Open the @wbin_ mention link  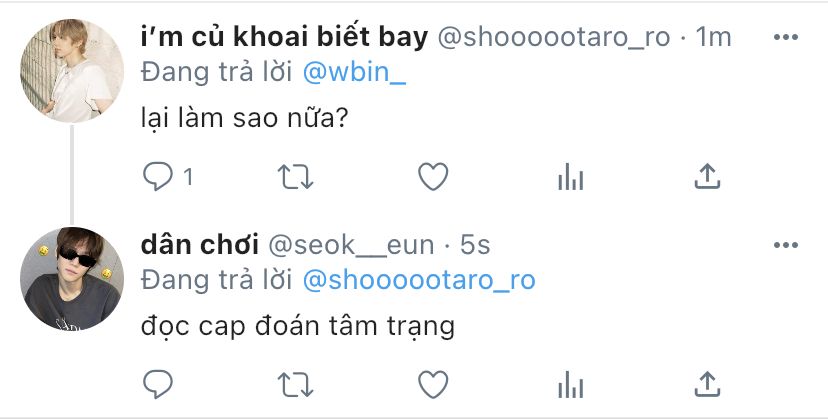pyautogui.click(x=354, y=72)
